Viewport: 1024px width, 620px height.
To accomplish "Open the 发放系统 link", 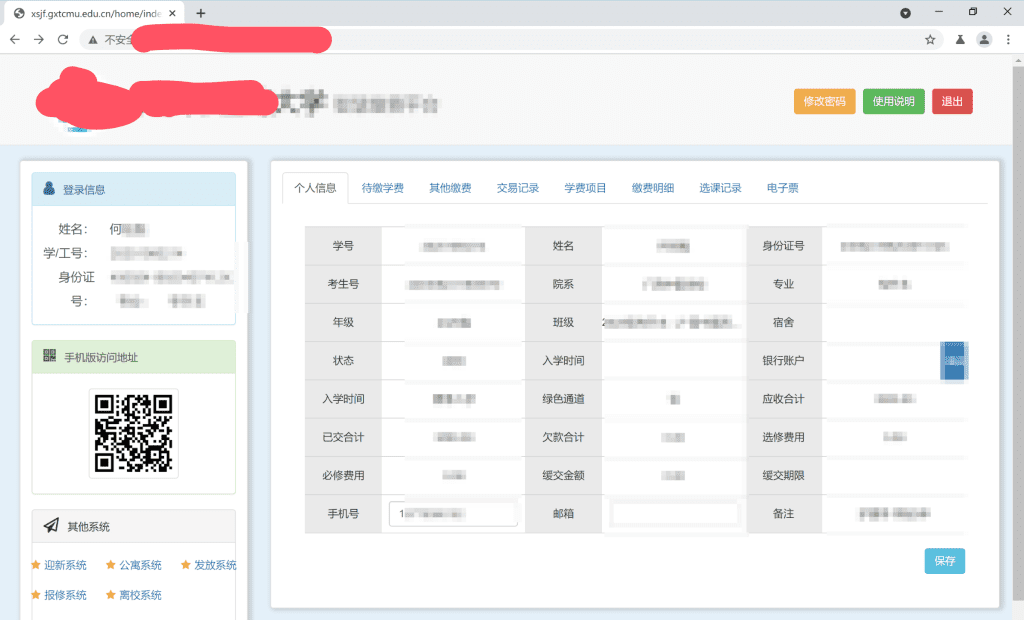I will pos(215,565).
